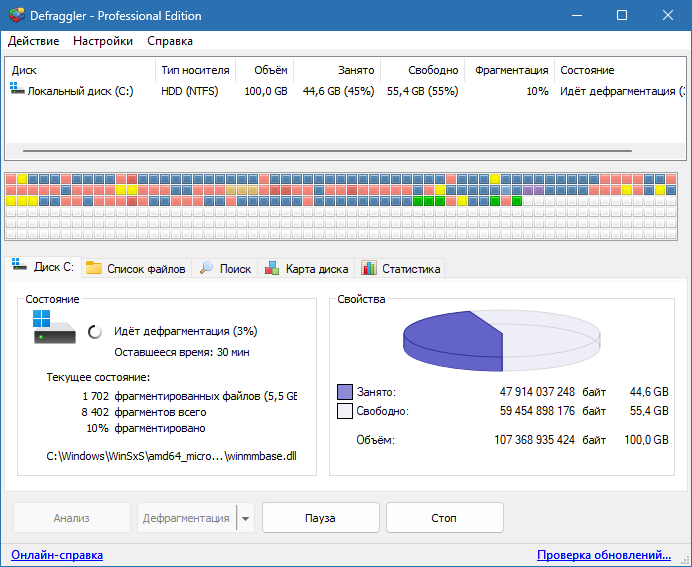Click the Фрагментация column header
This screenshot has height=567, width=692.
(x=509, y=70)
